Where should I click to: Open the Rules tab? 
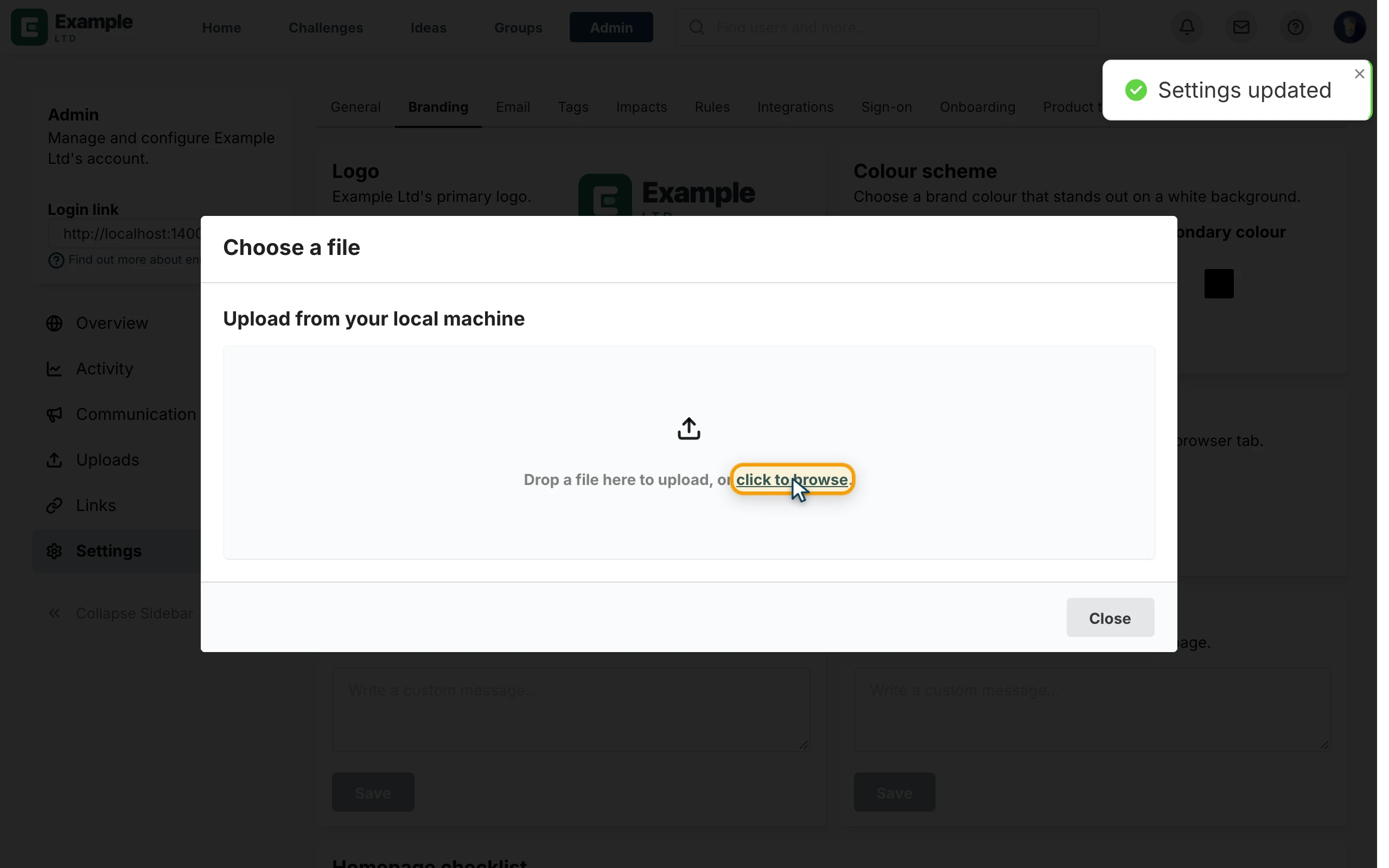tap(712, 107)
